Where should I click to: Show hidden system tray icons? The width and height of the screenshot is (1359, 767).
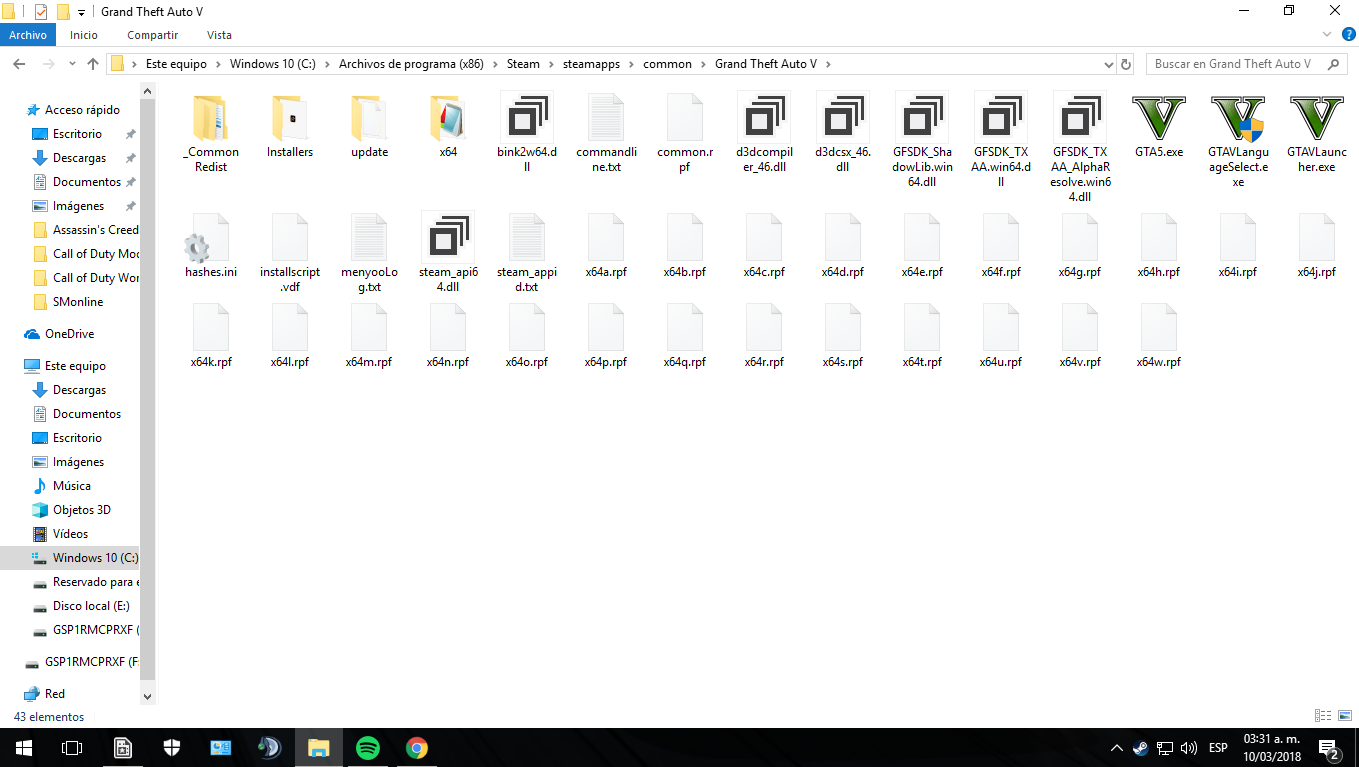tap(1117, 748)
